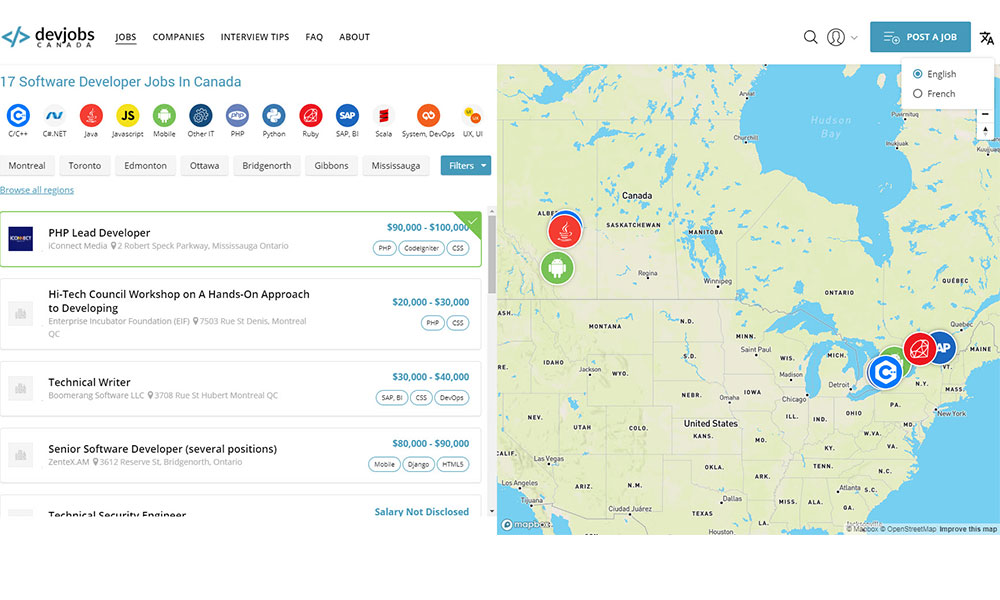Open Browse all regions link
The height and width of the screenshot is (600, 1000).
click(37, 190)
